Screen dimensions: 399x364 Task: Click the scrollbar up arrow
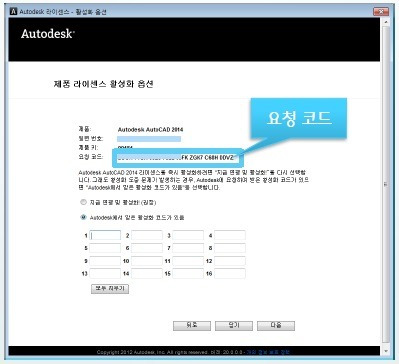pyautogui.click(x=386, y=22)
